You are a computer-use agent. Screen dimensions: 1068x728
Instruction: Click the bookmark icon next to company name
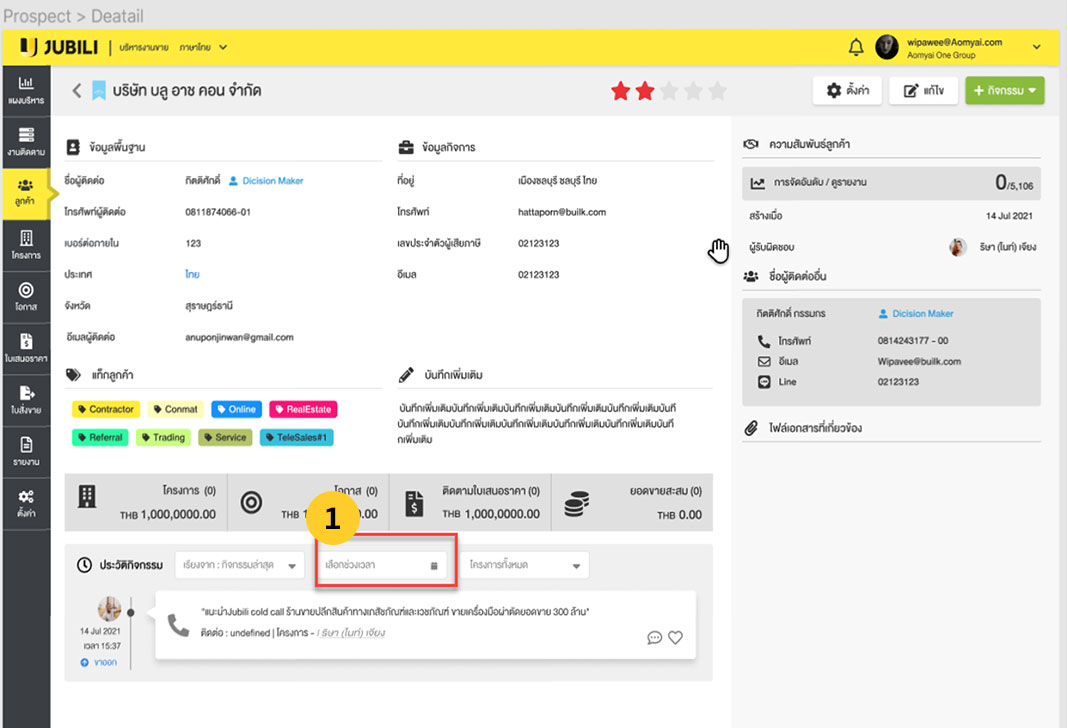click(98, 91)
